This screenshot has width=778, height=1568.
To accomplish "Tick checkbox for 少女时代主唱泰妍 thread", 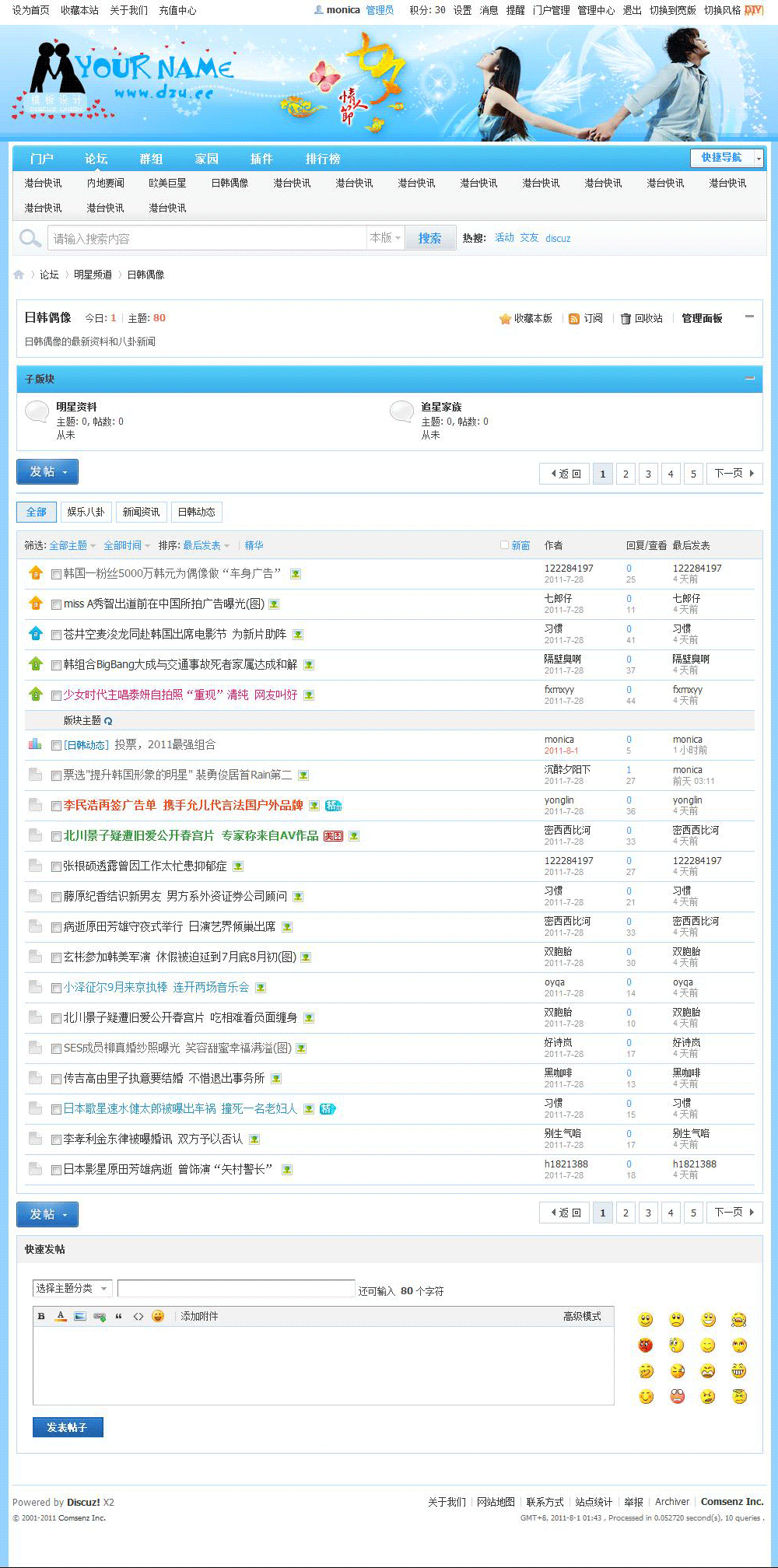I will pos(56,695).
